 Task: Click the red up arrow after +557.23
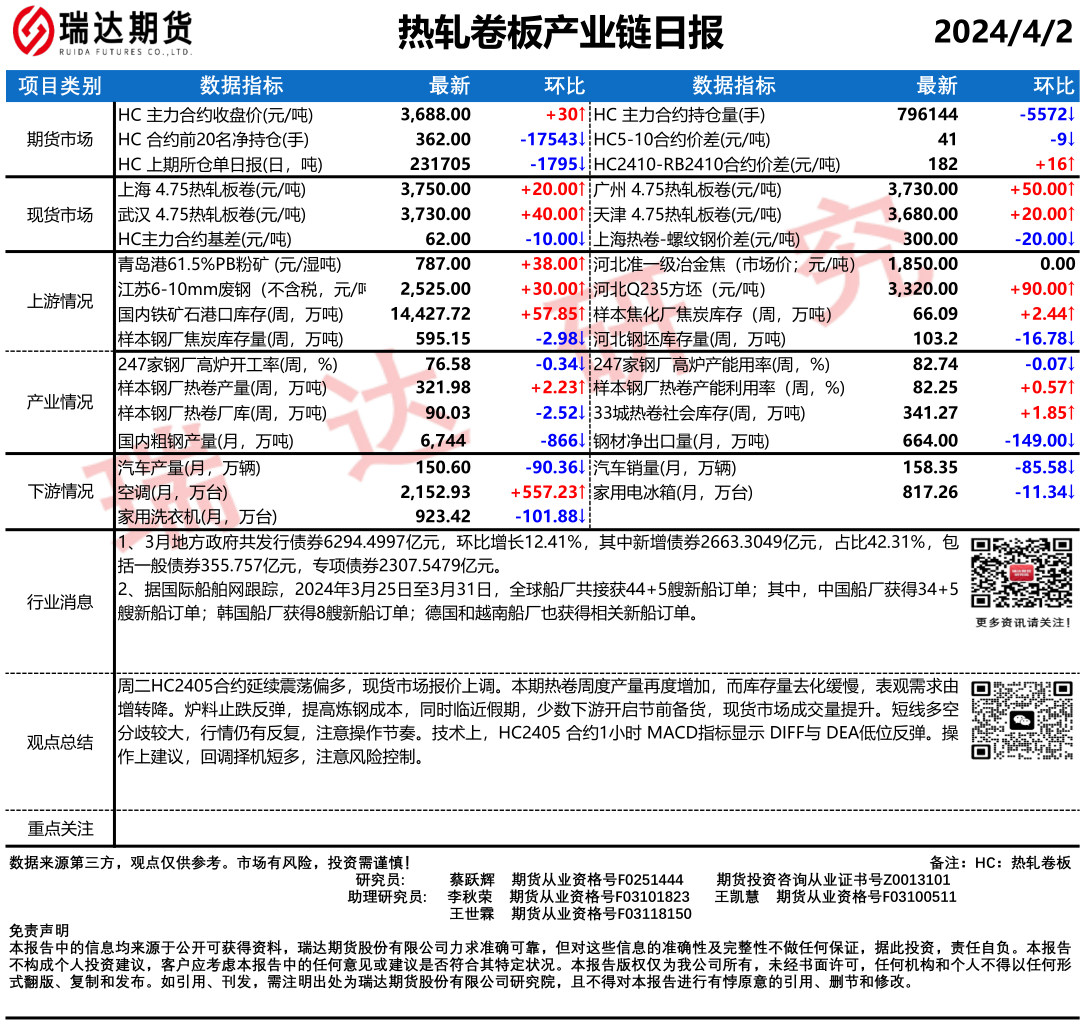click(581, 492)
